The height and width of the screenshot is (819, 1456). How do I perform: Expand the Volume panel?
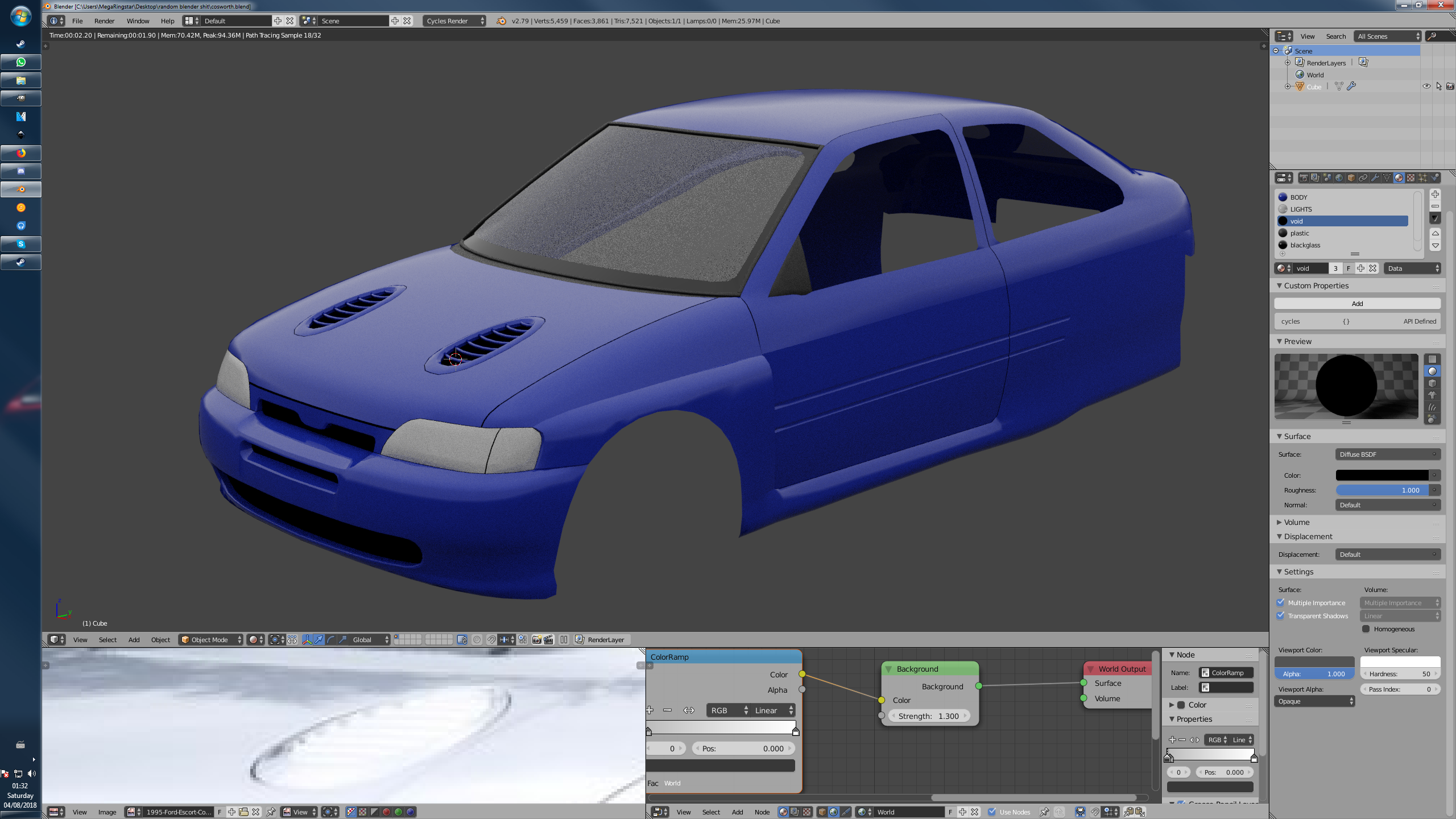pos(1296,522)
